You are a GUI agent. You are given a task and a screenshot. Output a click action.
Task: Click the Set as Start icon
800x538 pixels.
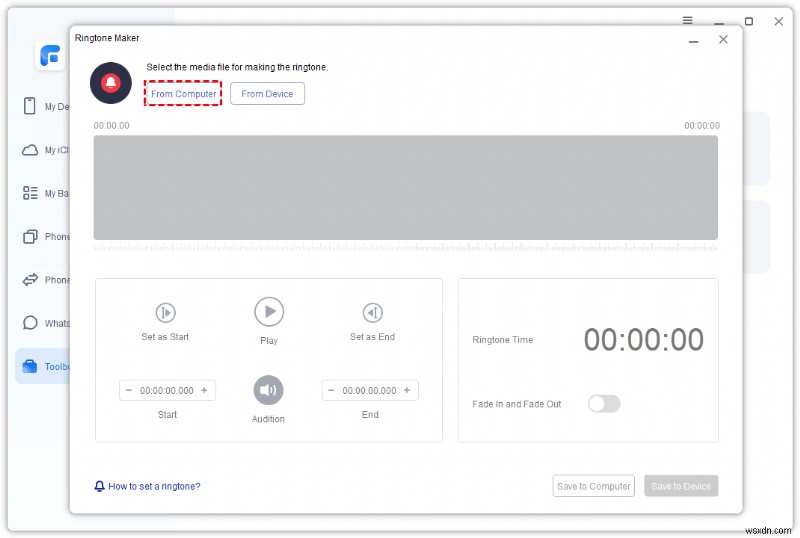(165, 312)
